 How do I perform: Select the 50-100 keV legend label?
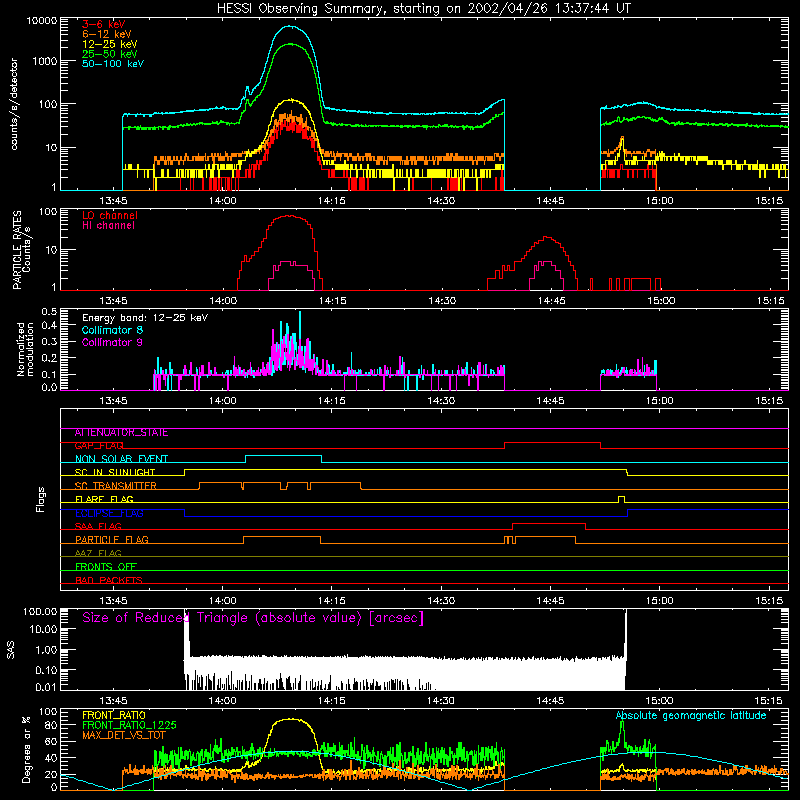(113, 64)
